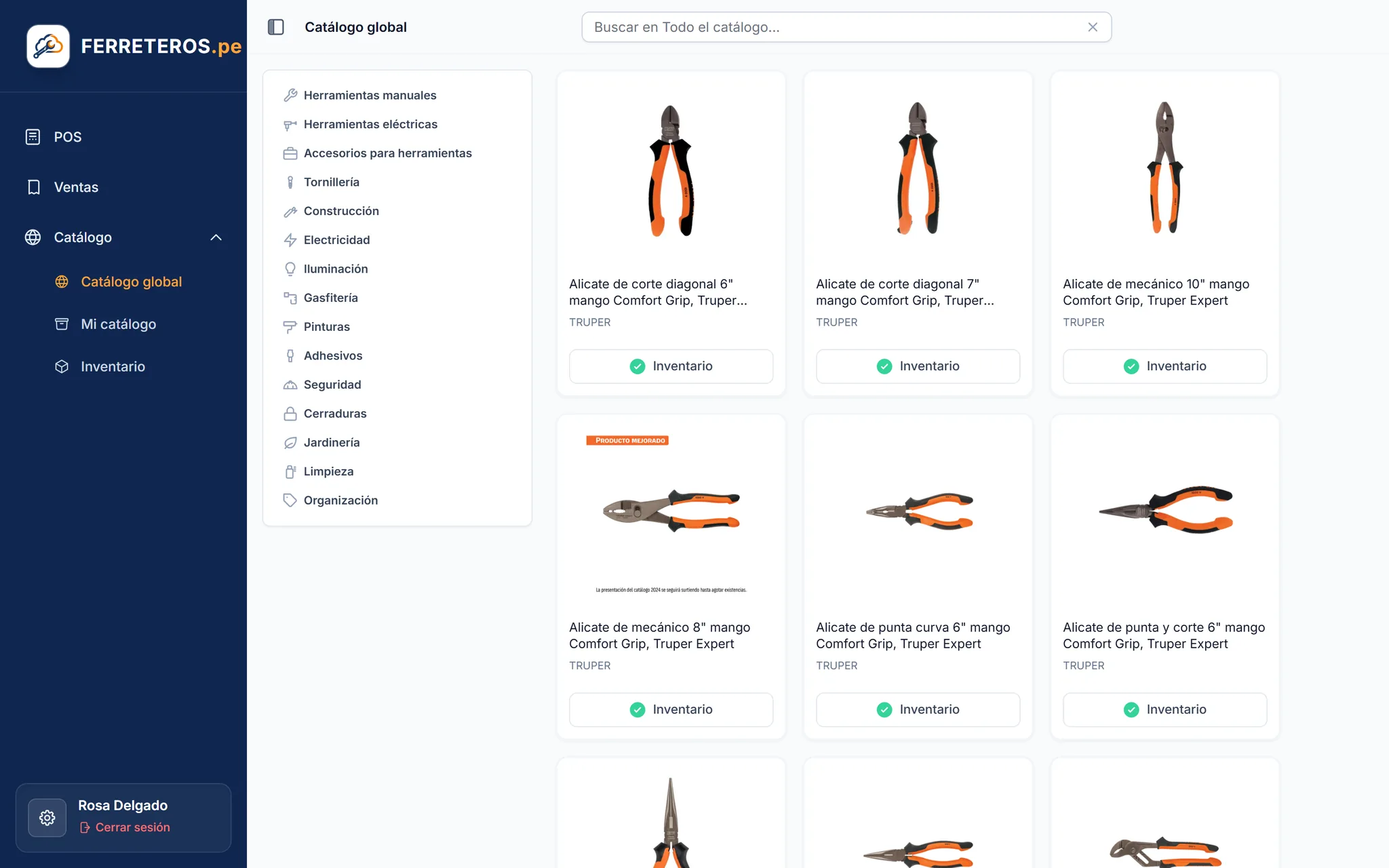Click the Inventario box icon in sidebar

pos(62,367)
